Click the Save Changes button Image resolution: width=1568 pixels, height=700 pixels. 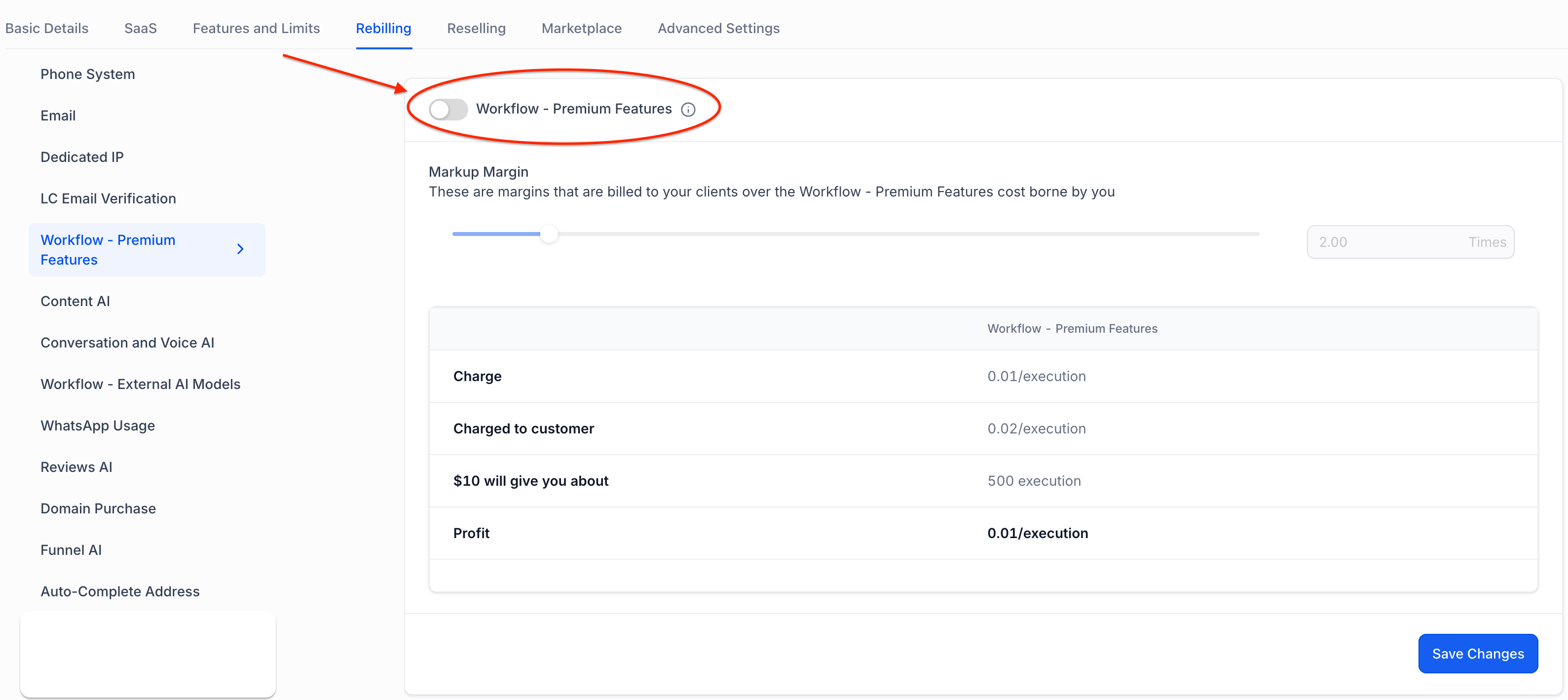[1477, 654]
